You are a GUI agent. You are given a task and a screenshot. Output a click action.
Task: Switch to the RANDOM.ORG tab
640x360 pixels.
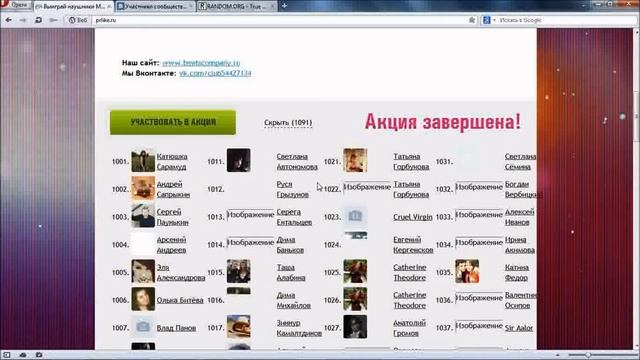(237, 7)
